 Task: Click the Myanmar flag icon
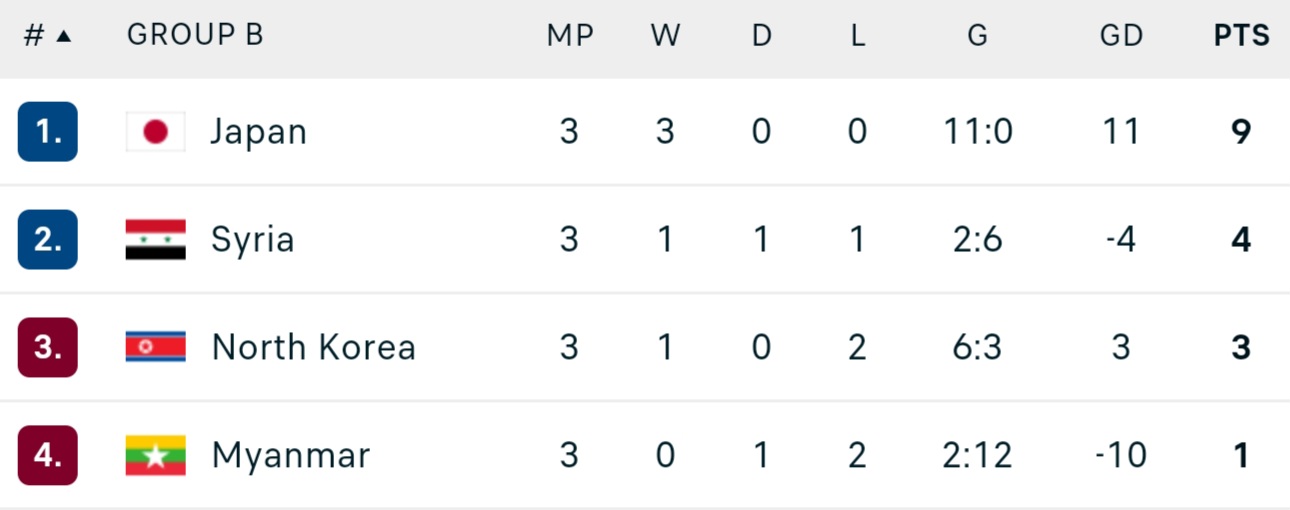point(155,455)
